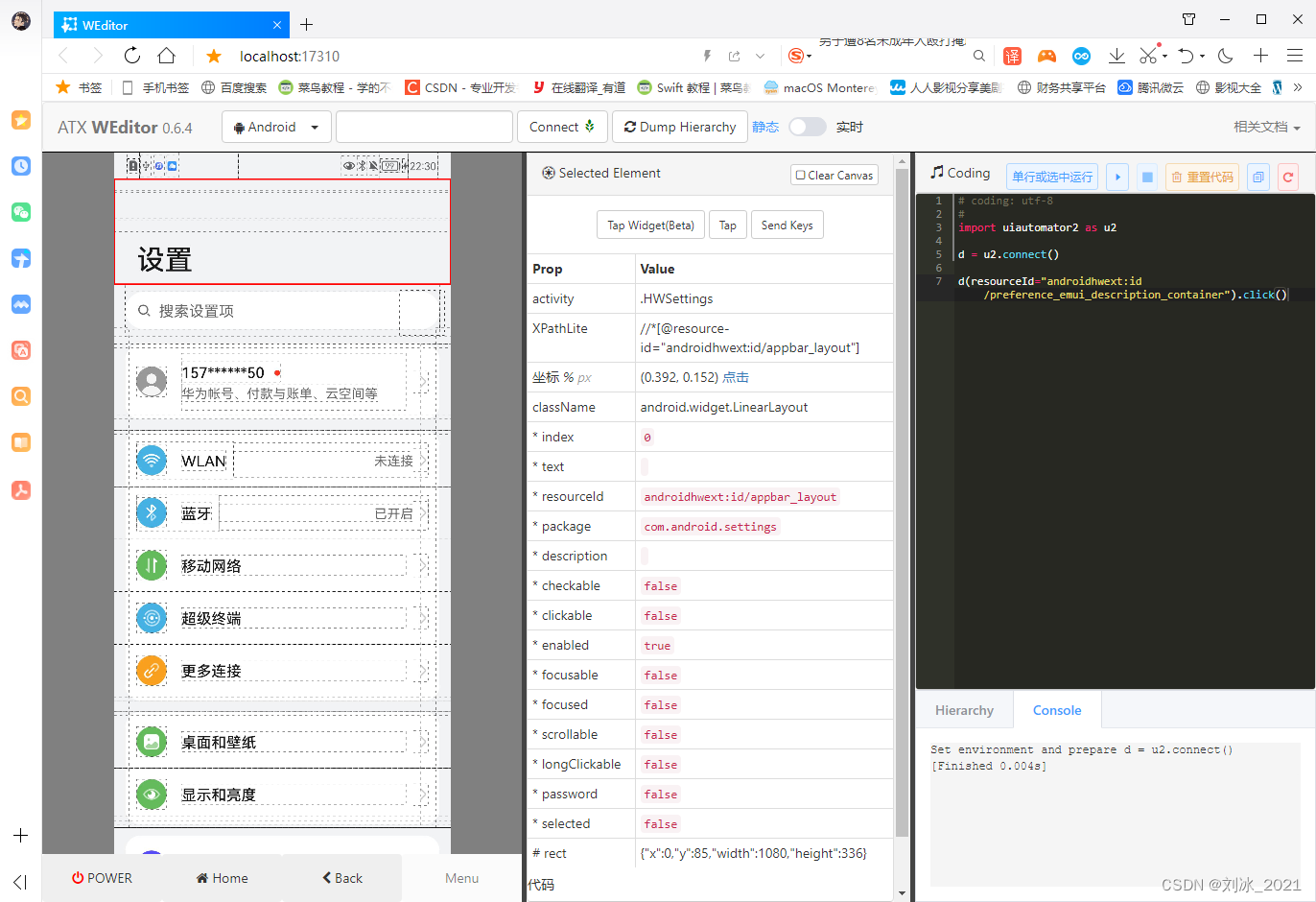Expand the 相关文档 dropdown menu
Viewport: 1316px width, 902px height.
pyautogui.click(x=1267, y=127)
